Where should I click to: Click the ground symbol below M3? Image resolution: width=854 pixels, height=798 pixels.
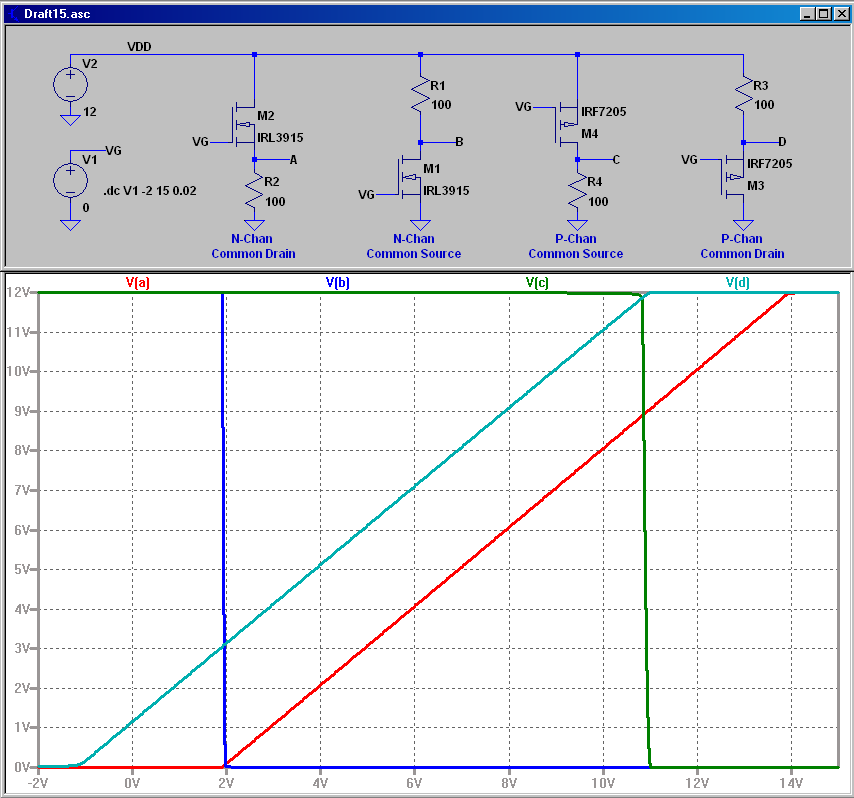coord(743,225)
